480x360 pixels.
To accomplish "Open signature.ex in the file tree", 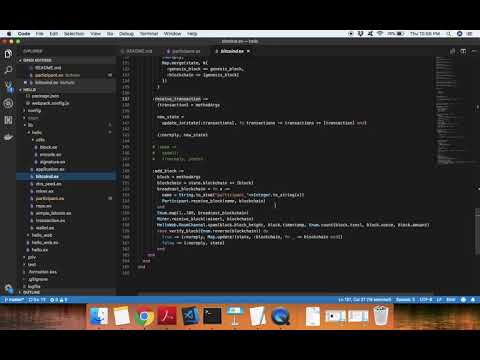I will [52, 162].
